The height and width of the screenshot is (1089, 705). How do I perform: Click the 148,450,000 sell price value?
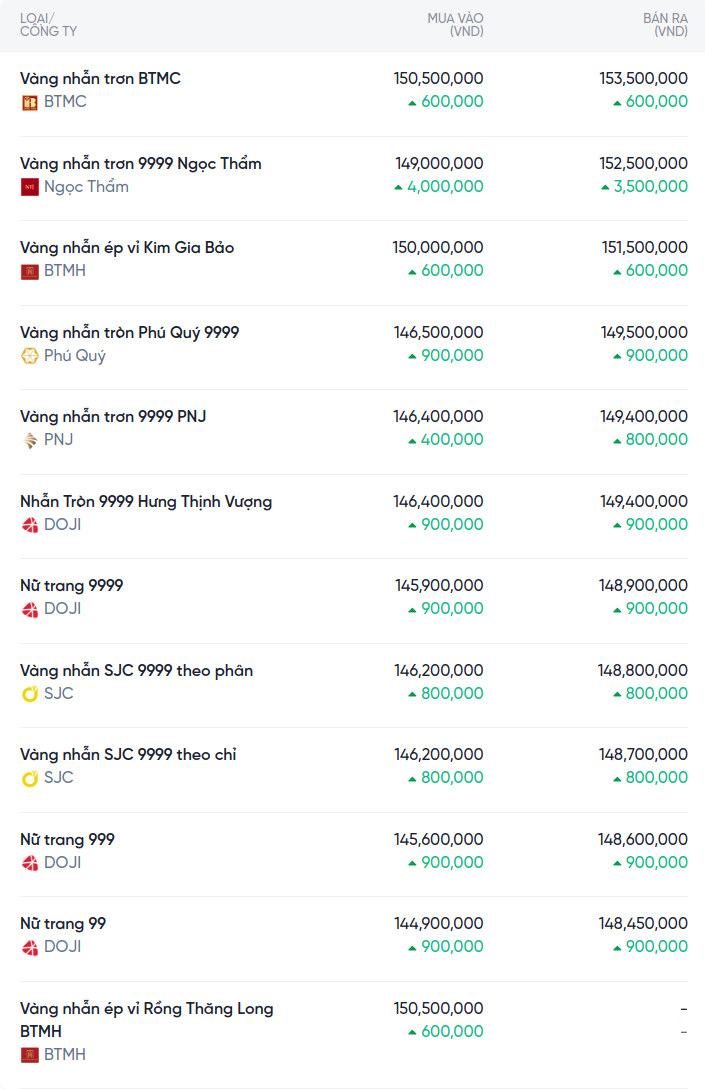(643, 923)
